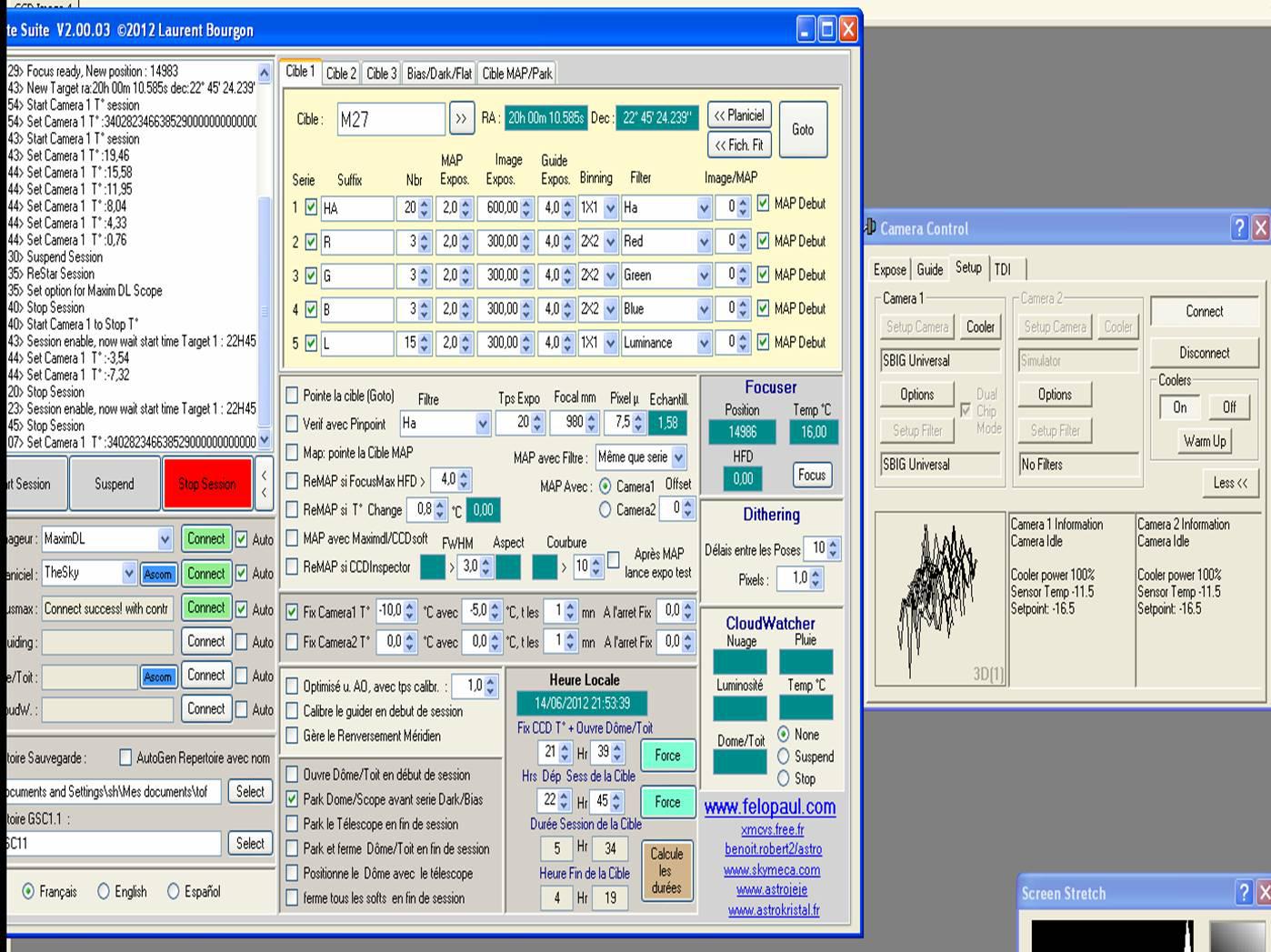Click the Less << button in Camera Control
The width and height of the screenshot is (1271, 952).
click(x=1230, y=483)
